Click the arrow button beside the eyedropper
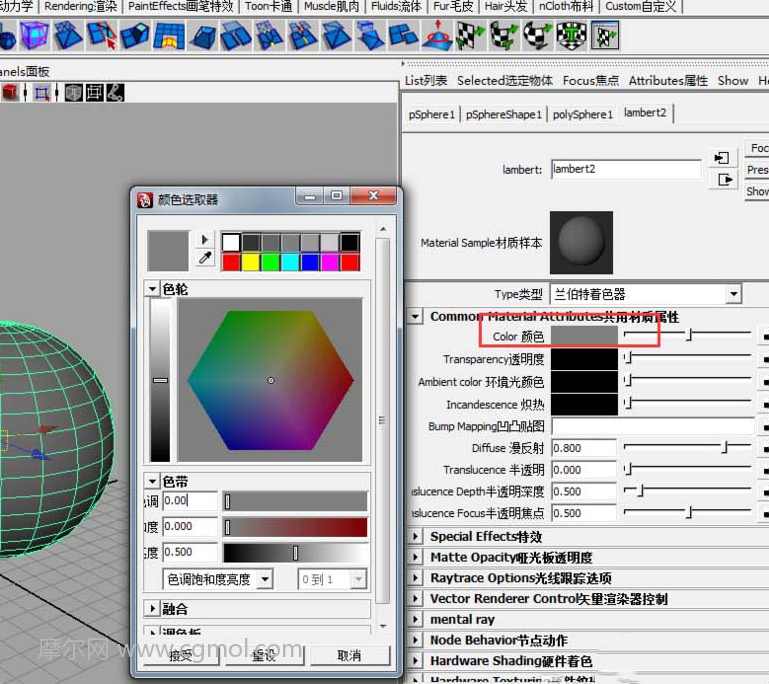 click(205, 240)
